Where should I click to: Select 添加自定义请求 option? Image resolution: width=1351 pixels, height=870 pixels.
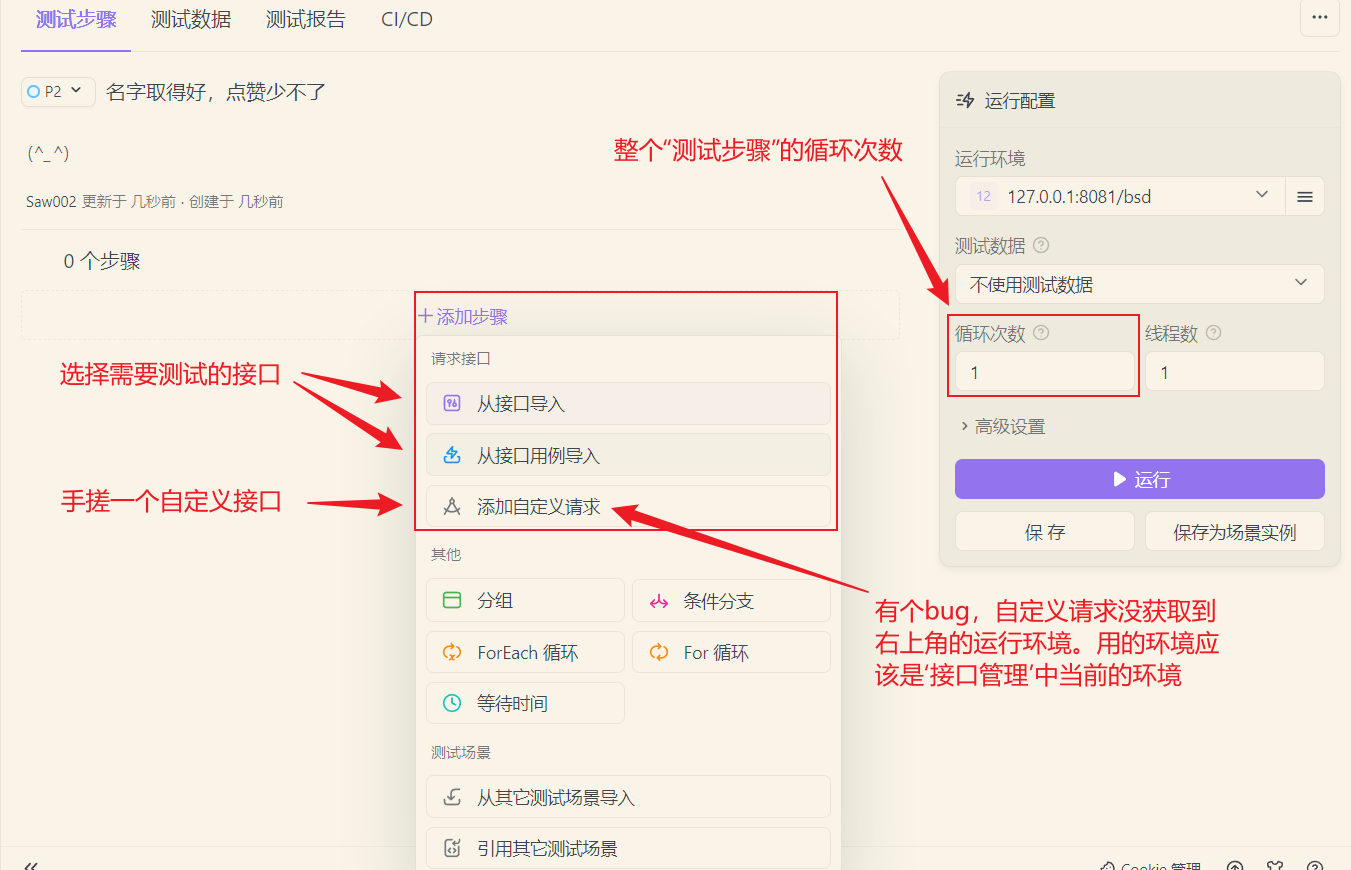[x=628, y=507]
